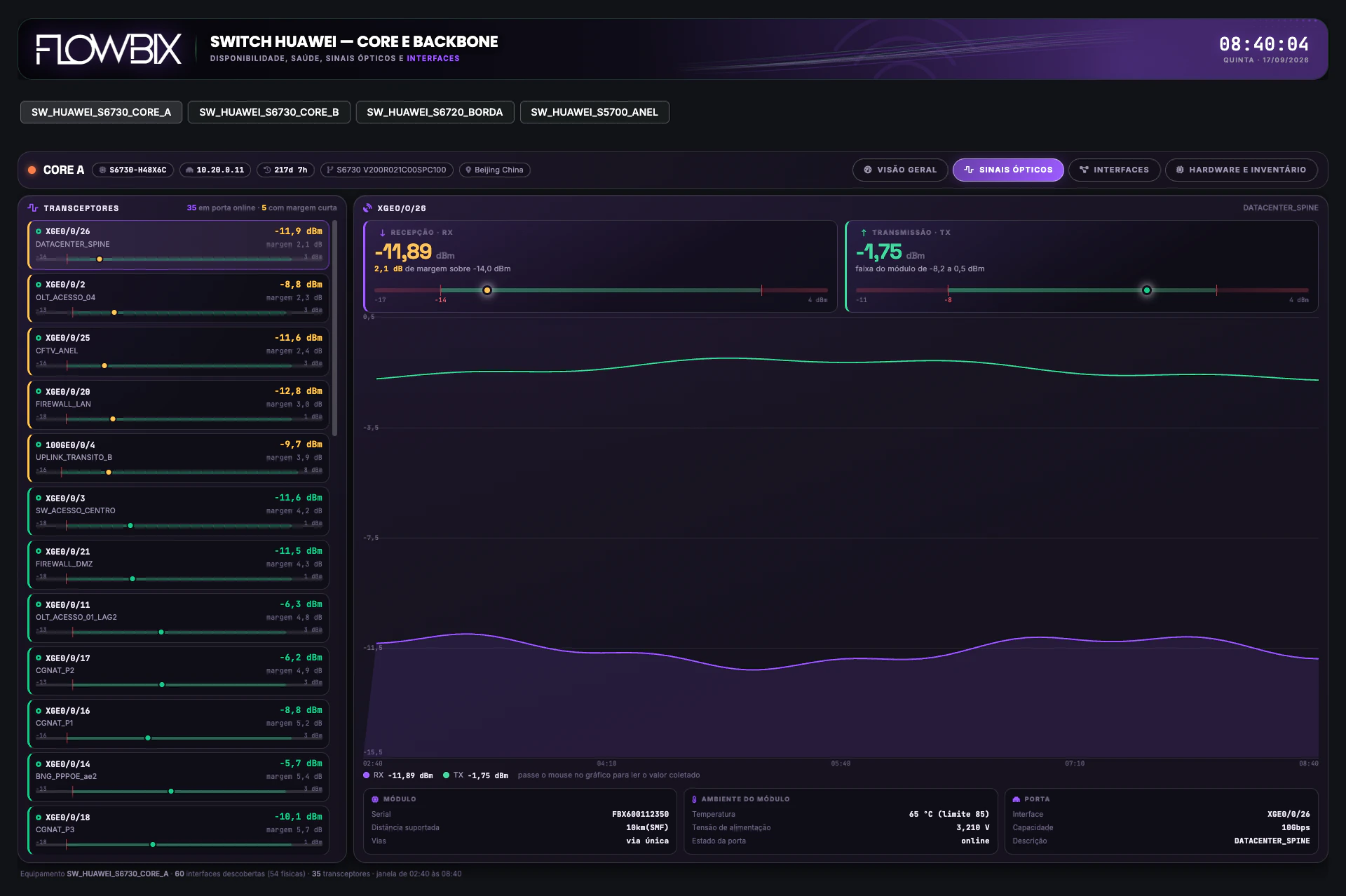
Task: Click status dot of XGE0/0/2 transceiver
Action: point(39,285)
